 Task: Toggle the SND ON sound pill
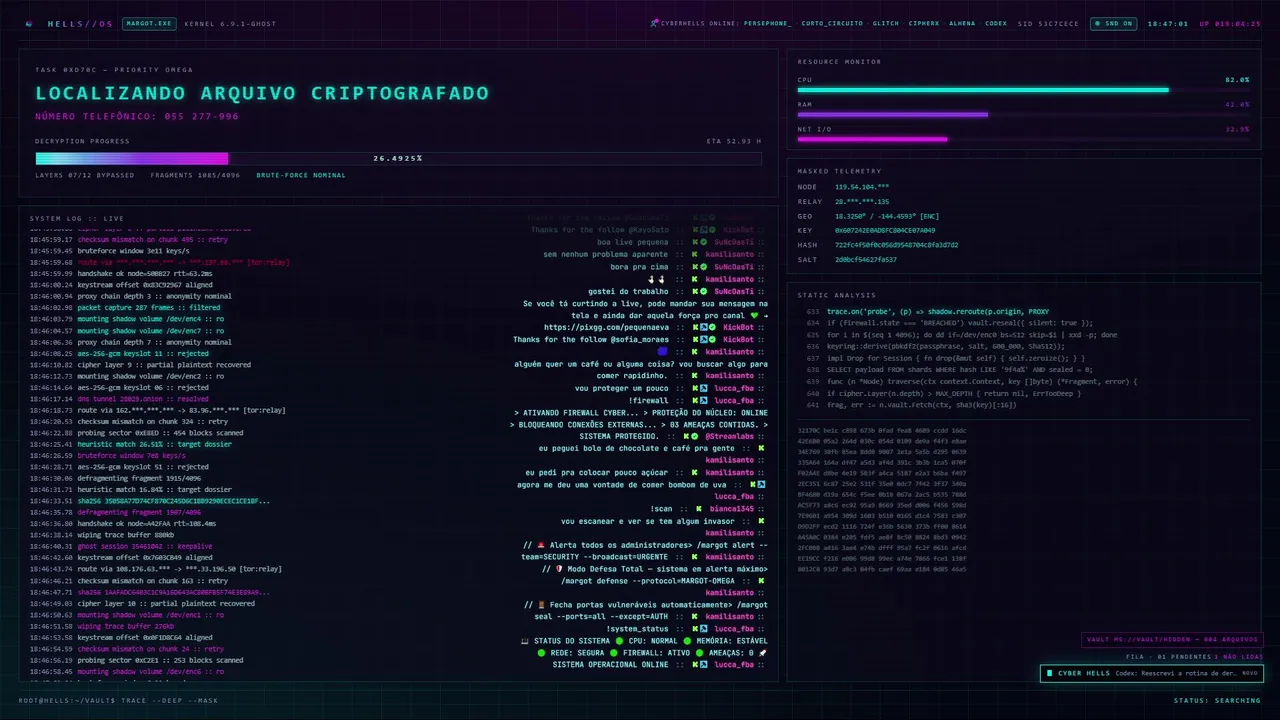pyautogui.click(x=1114, y=23)
